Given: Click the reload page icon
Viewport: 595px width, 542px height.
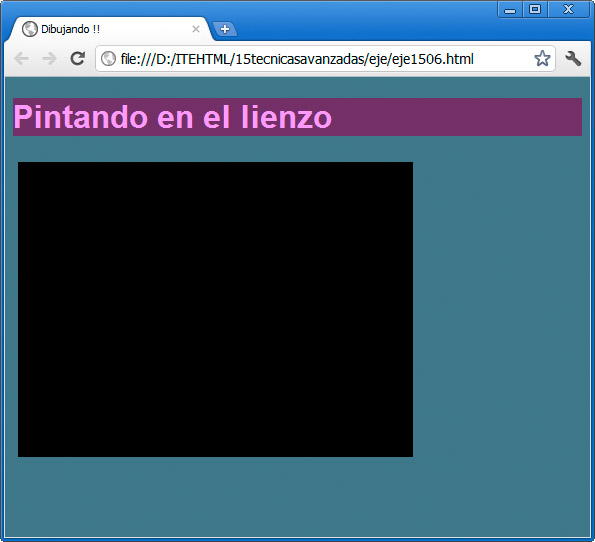Looking at the screenshot, I should (x=78, y=58).
